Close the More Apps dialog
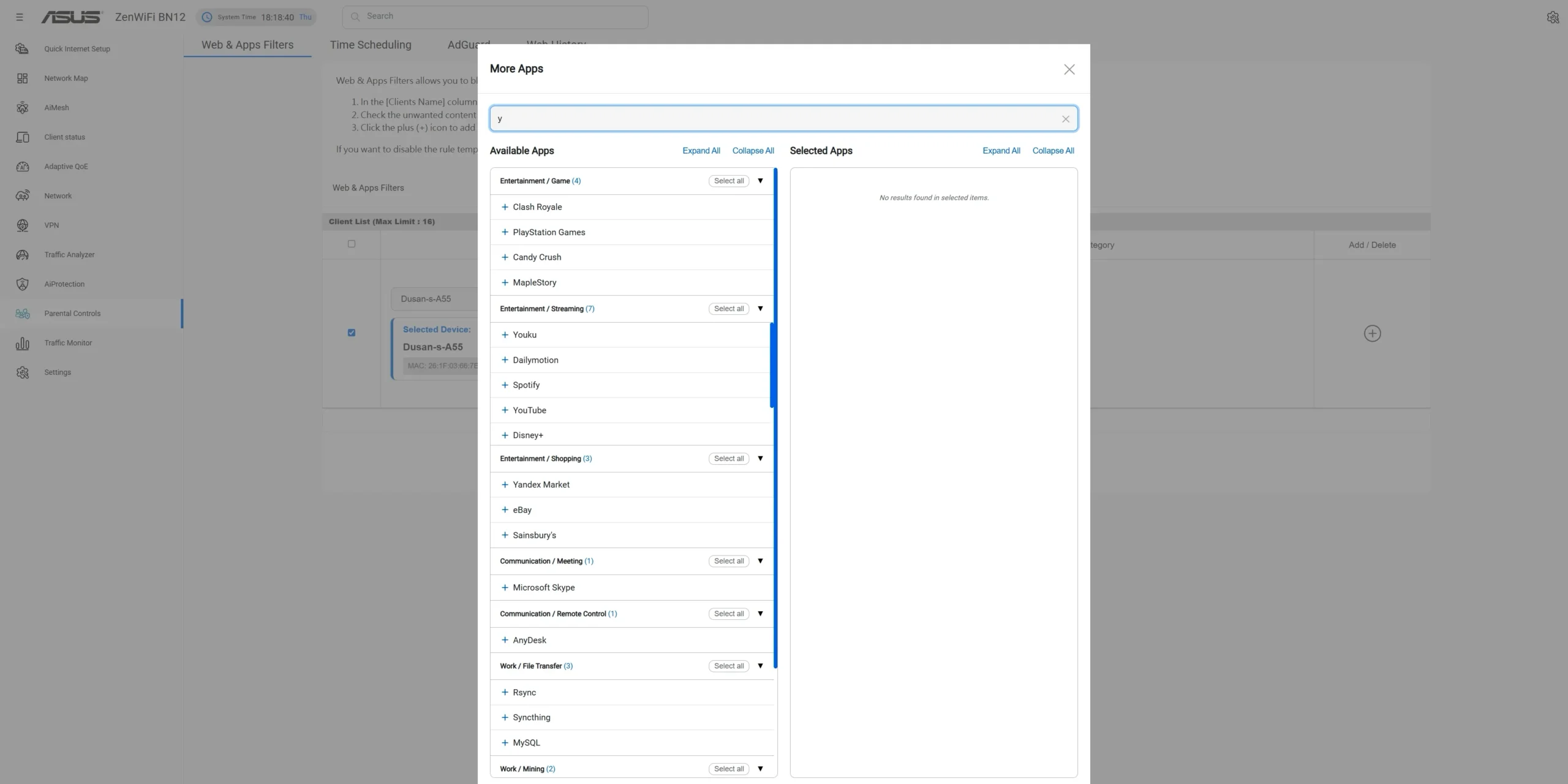Screen dimensions: 1568x784 tap(1069, 69)
